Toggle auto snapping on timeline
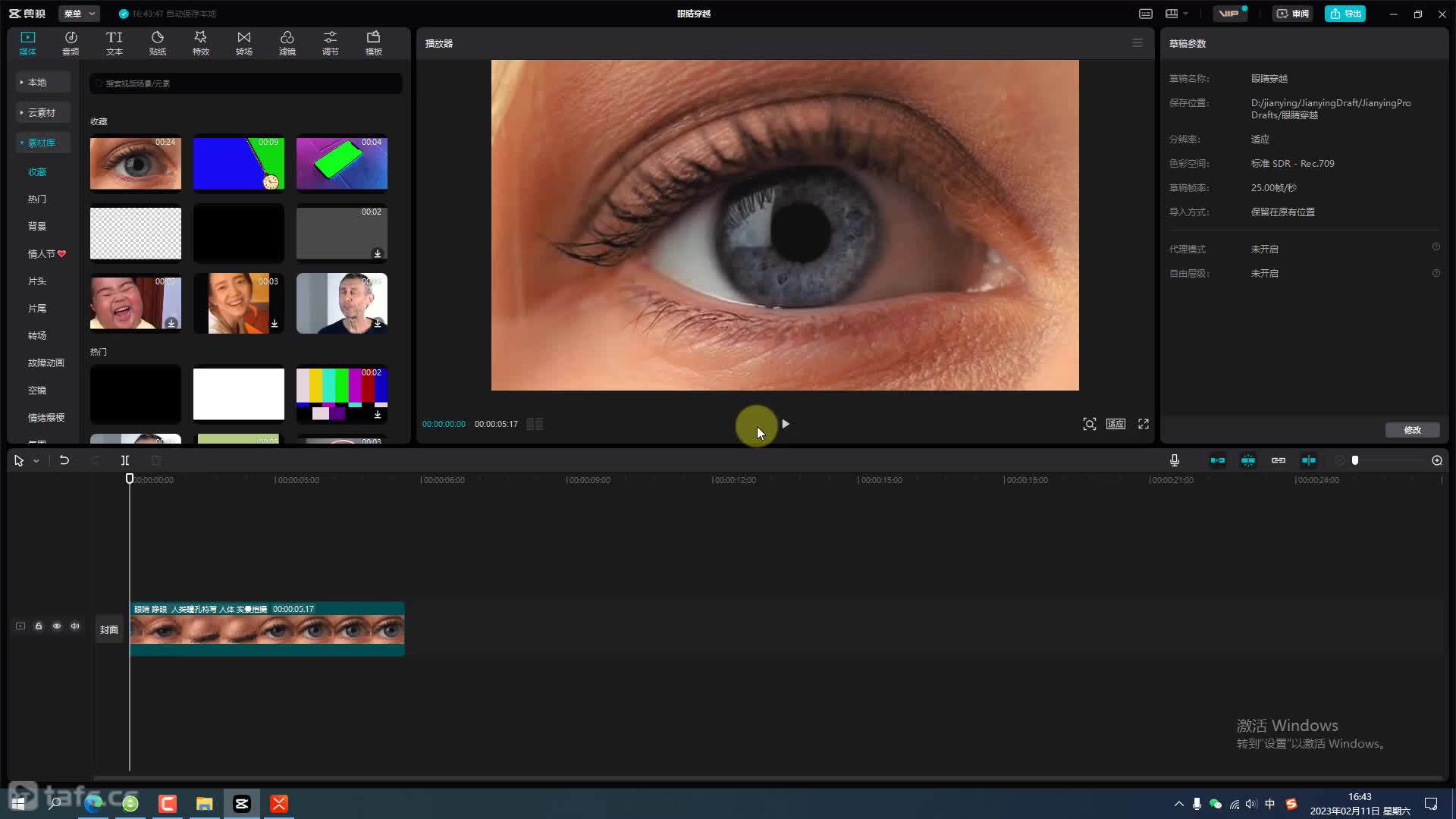1456x819 pixels. tap(1248, 460)
